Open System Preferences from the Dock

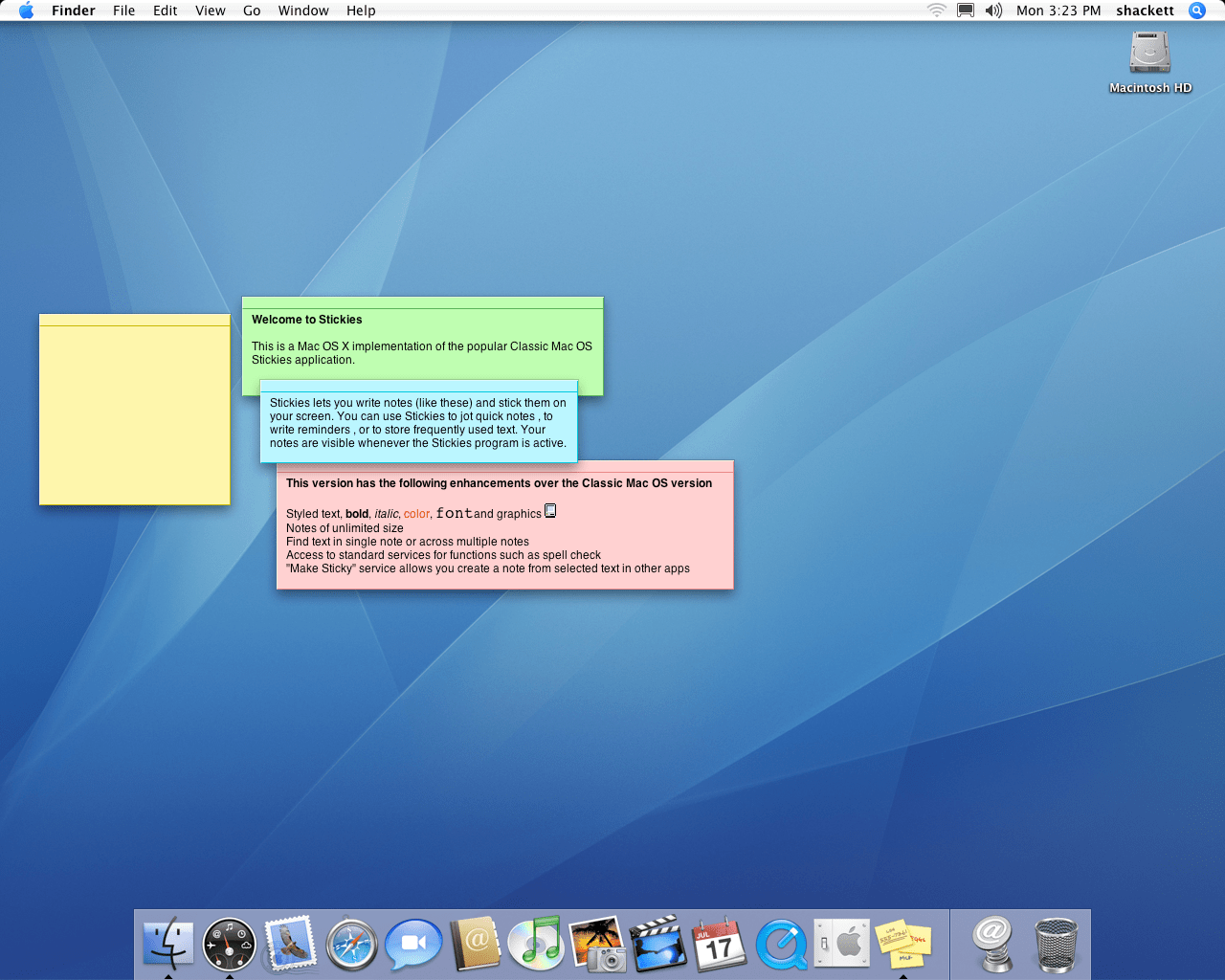(841, 944)
